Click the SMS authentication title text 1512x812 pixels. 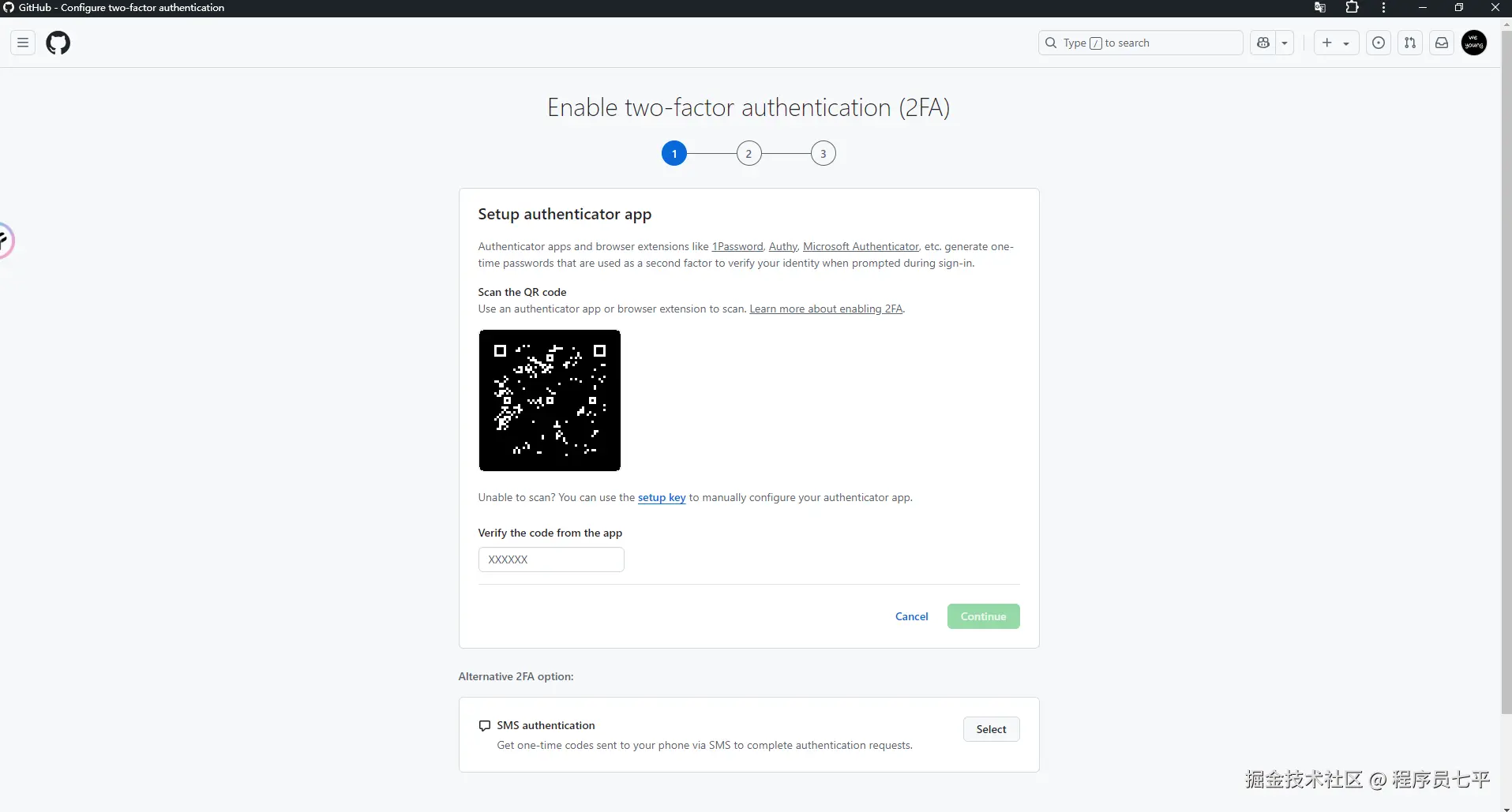click(x=546, y=725)
